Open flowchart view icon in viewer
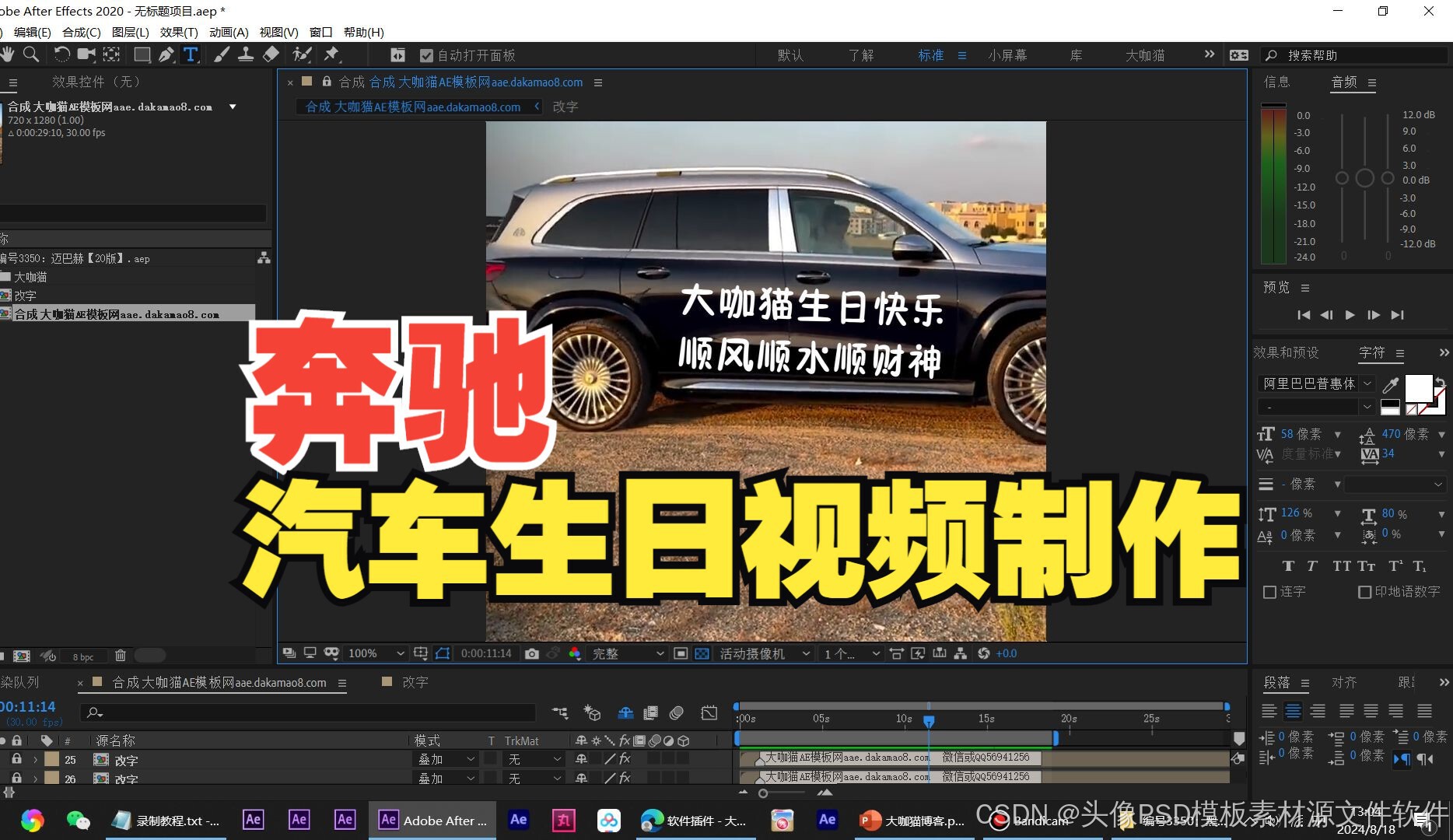 961,653
